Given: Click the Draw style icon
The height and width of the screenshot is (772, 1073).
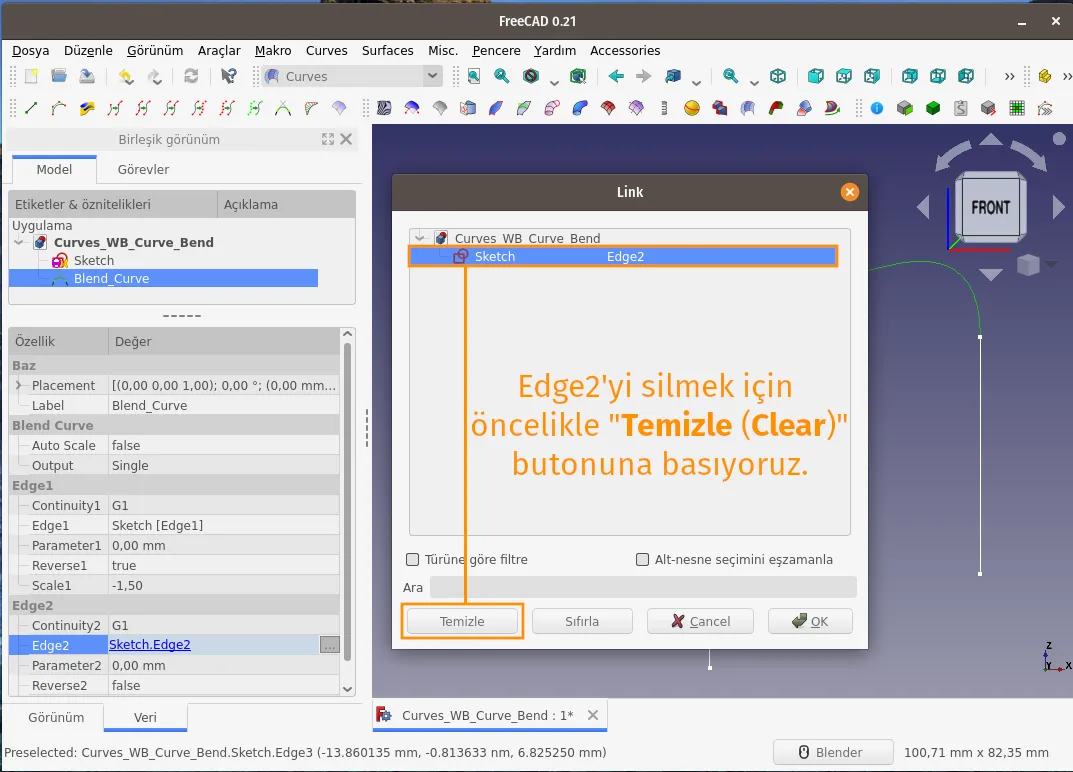Looking at the screenshot, I should click(531, 76).
